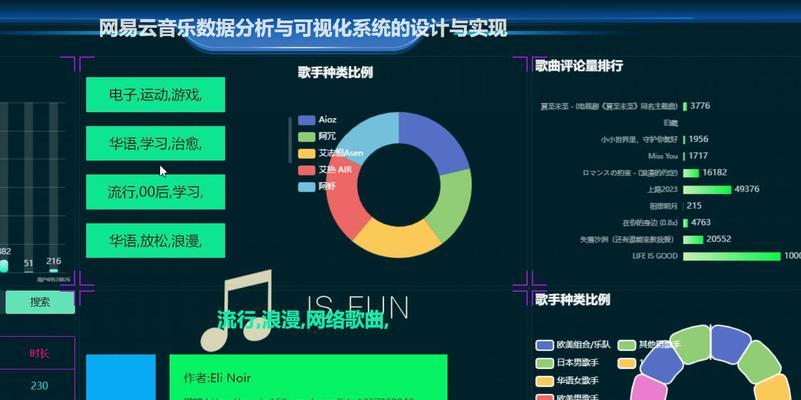
Task: Click the blue album cover thumbnail
Action: pos(121,377)
